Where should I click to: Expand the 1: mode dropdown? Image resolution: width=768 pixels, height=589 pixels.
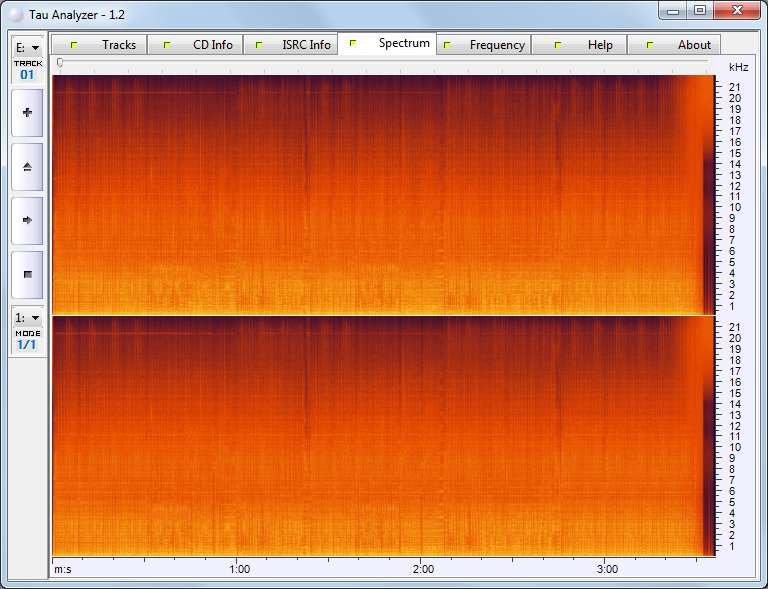(27, 317)
